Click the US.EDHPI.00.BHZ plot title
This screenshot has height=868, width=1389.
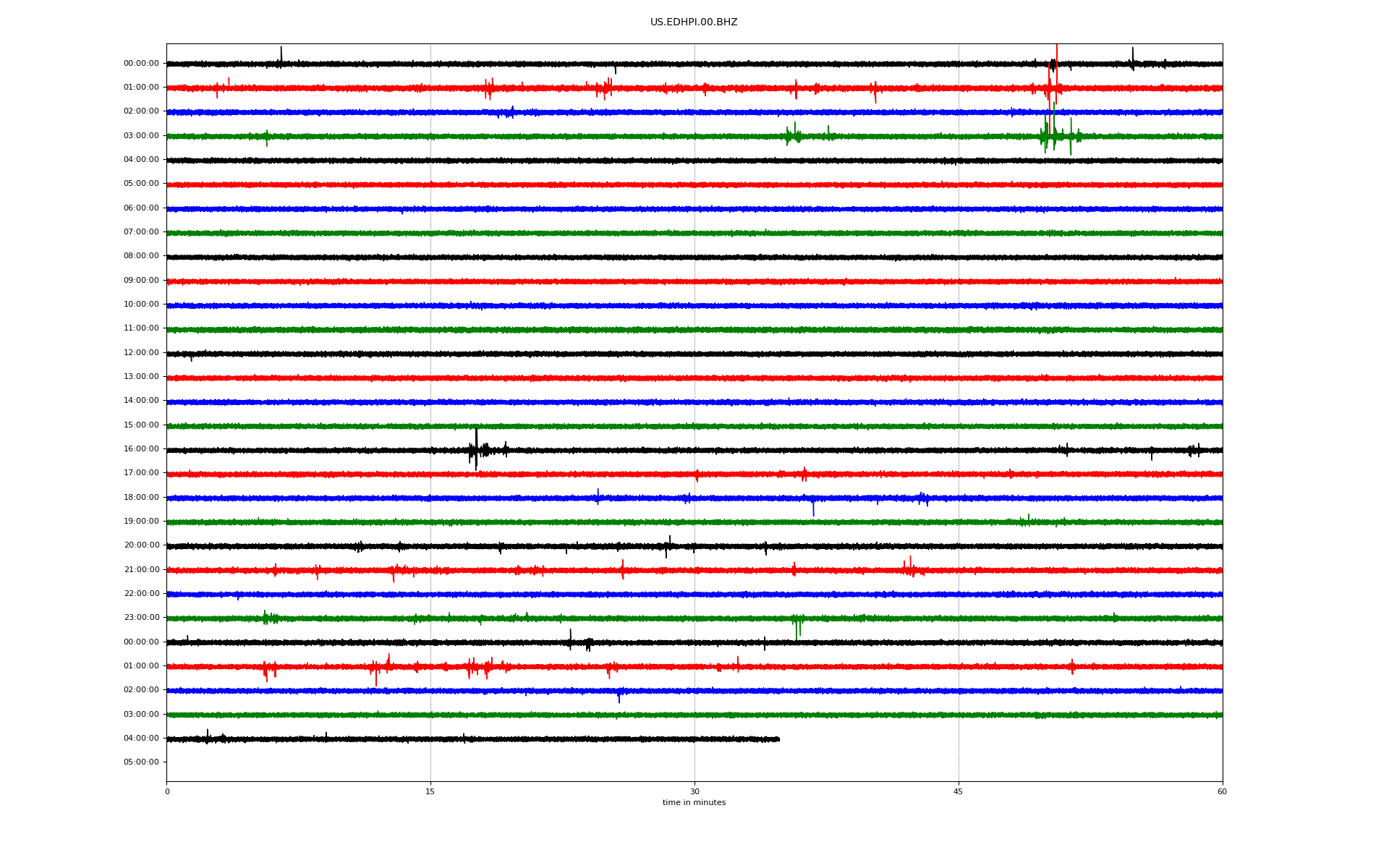point(693,22)
